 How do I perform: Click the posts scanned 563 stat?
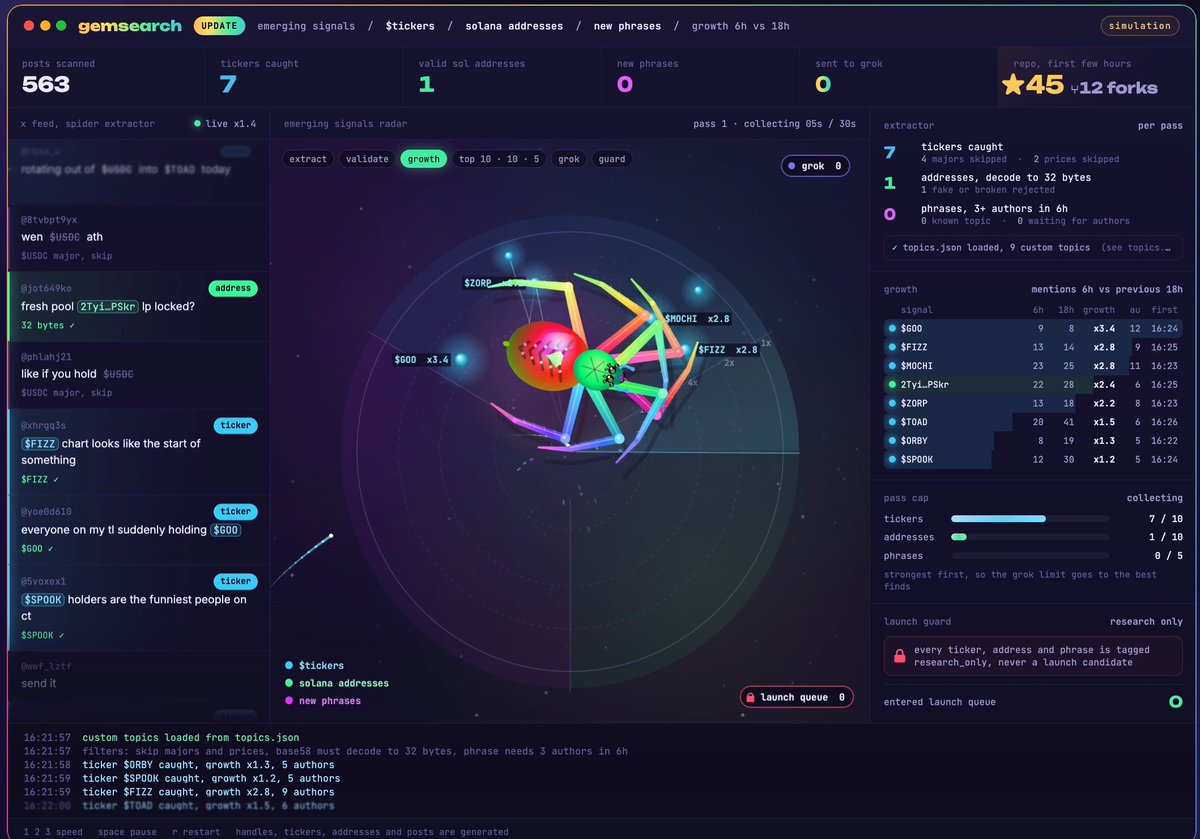click(105, 76)
